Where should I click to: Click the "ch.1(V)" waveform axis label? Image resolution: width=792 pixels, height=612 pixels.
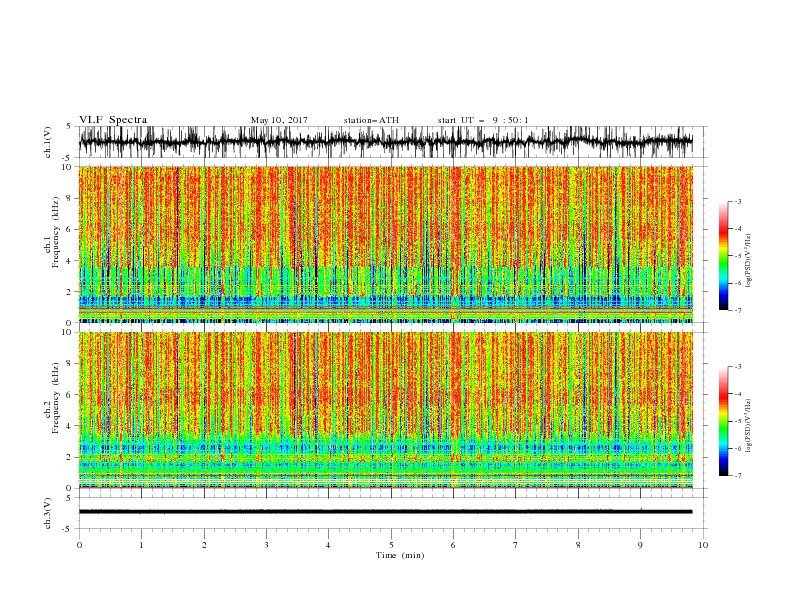[x=48, y=141]
